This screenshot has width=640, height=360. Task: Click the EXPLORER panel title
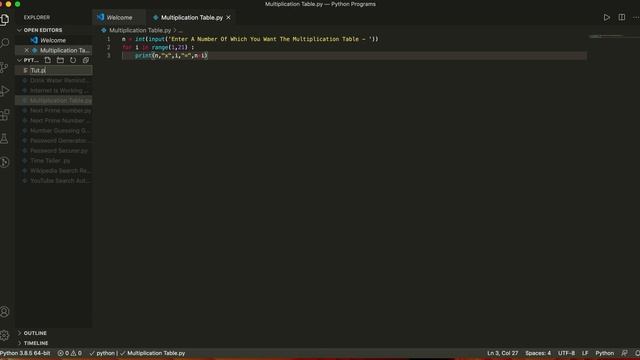click(37, 18)
